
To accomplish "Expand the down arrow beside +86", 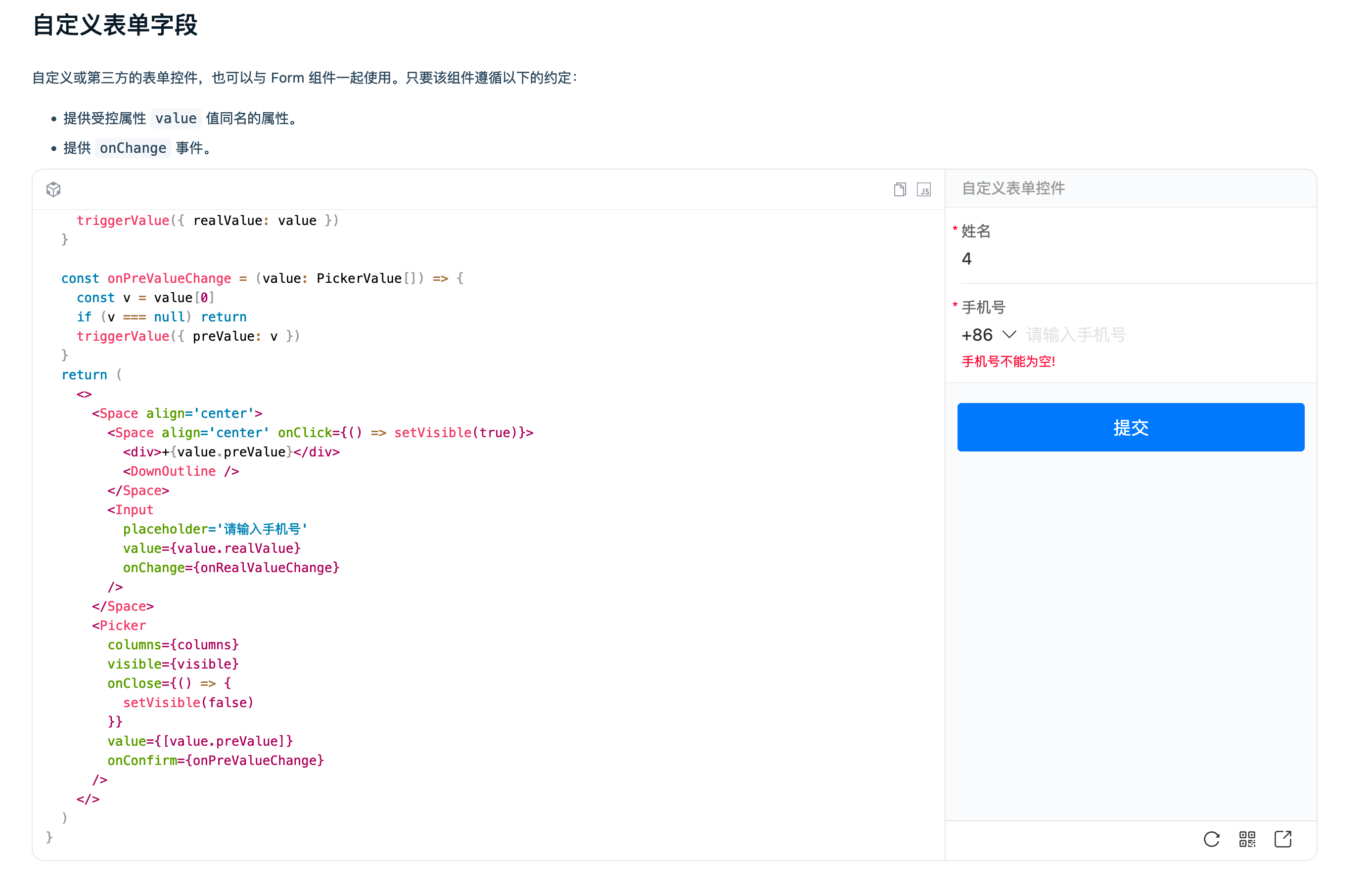I will (1009, 334).
